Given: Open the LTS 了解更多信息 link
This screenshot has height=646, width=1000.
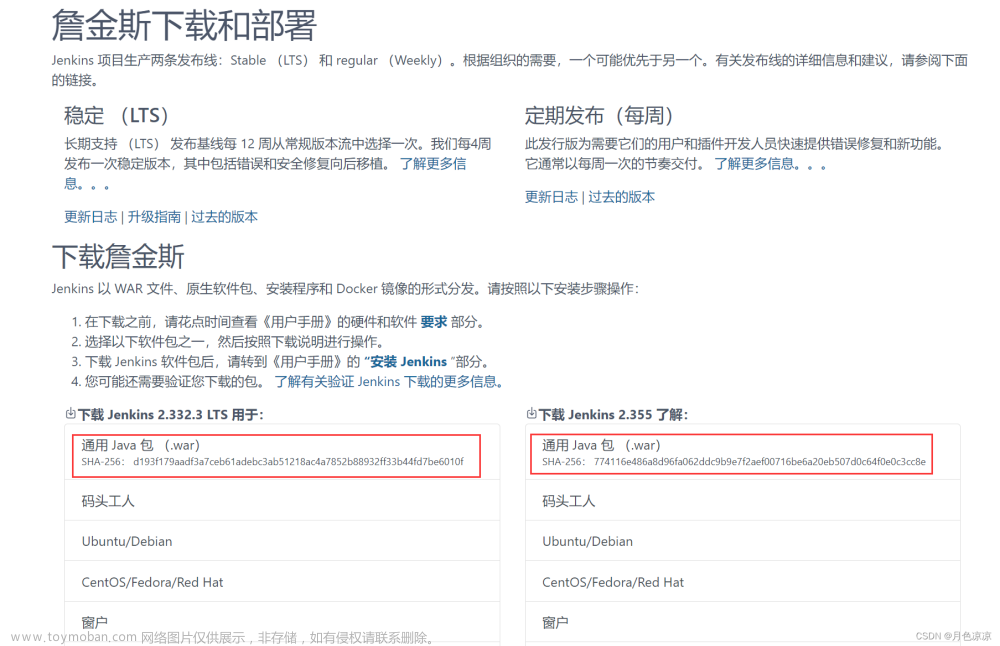Looking at the screenshot, I should click(x=433, y=164).
